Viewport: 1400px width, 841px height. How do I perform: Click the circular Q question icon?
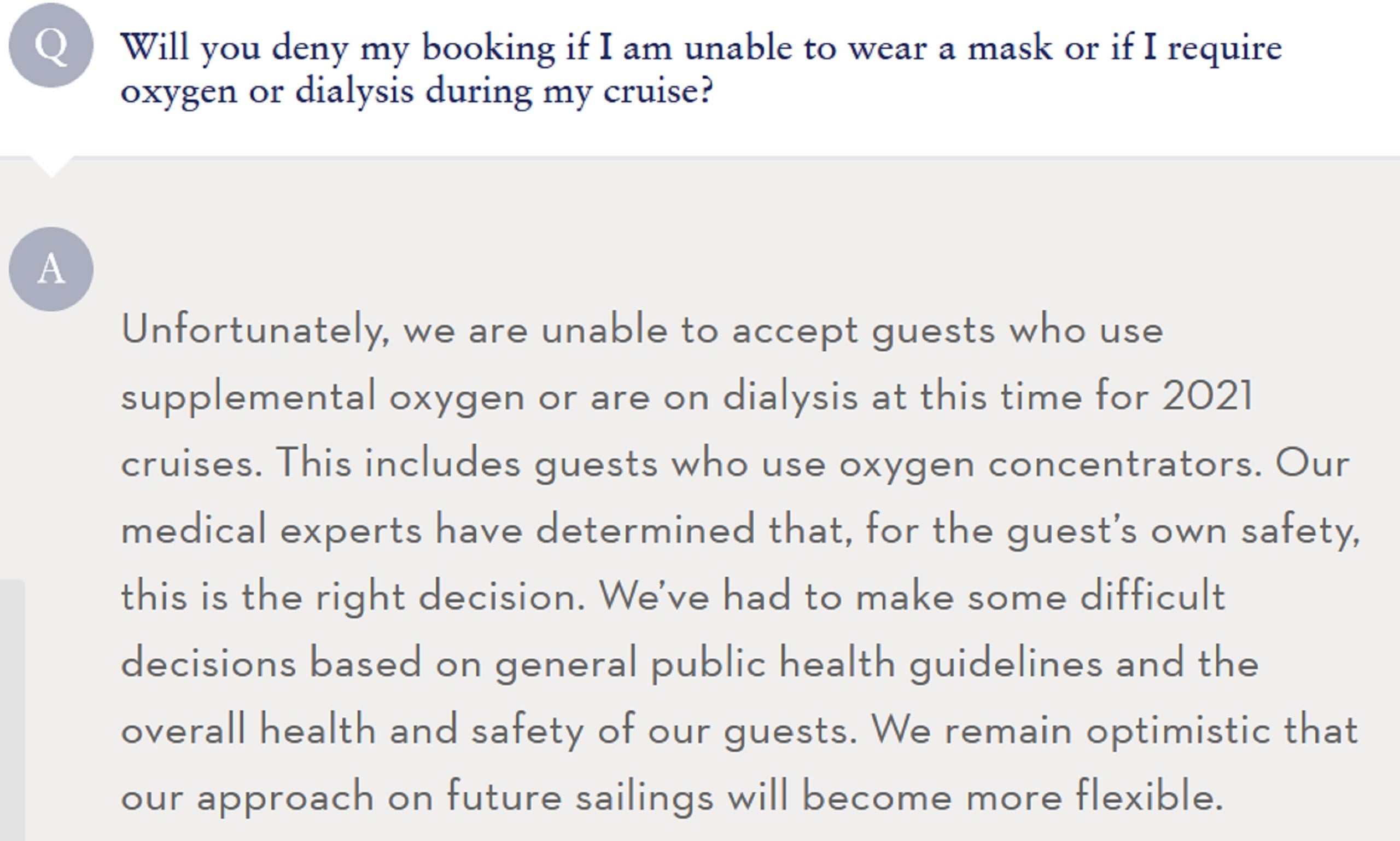51,45
